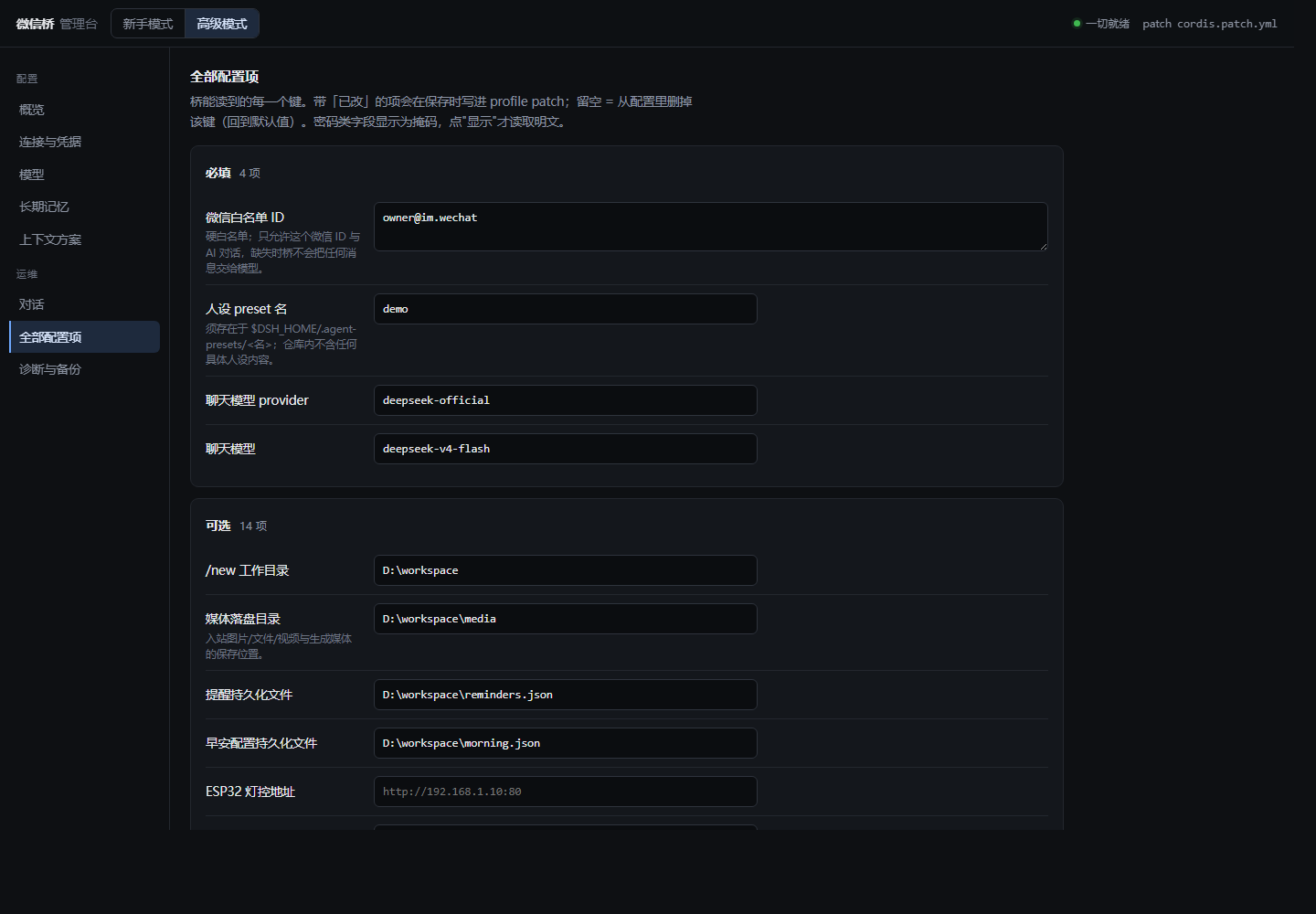Open 连接与凭据 sidebar item
Viewport: 1316px width, 914px height.
pyautogui.click(x=84, y=142)
